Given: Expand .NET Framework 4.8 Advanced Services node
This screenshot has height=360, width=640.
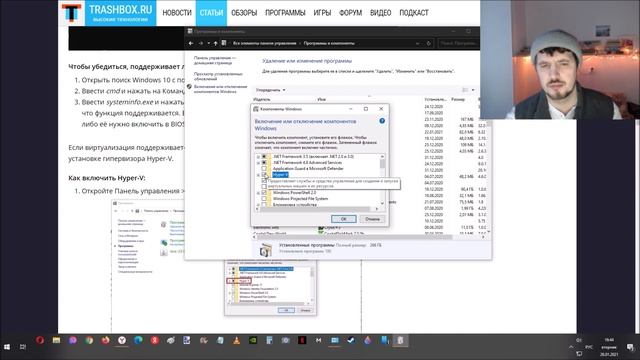Looking at the screenshot, I should click(258, 162).
